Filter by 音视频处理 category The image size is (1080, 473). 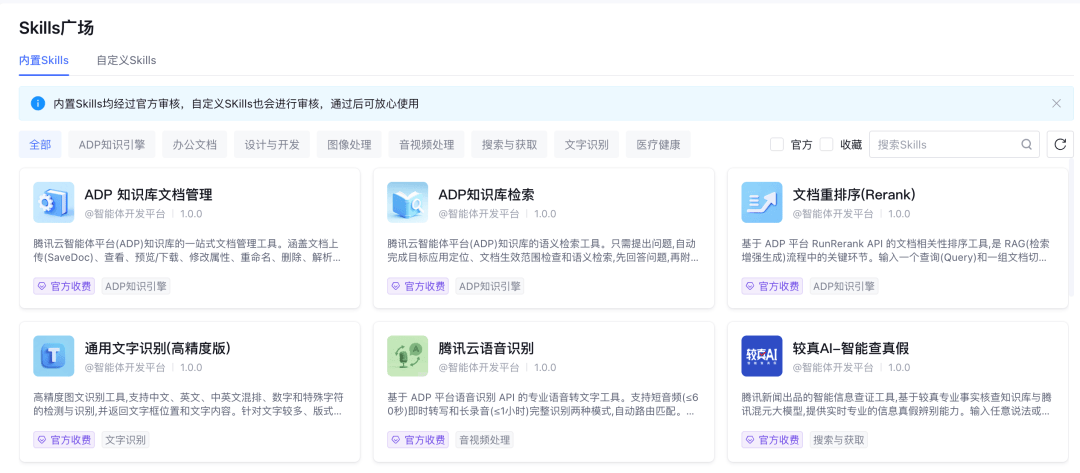pyautogui.click(x=426, y=145)
